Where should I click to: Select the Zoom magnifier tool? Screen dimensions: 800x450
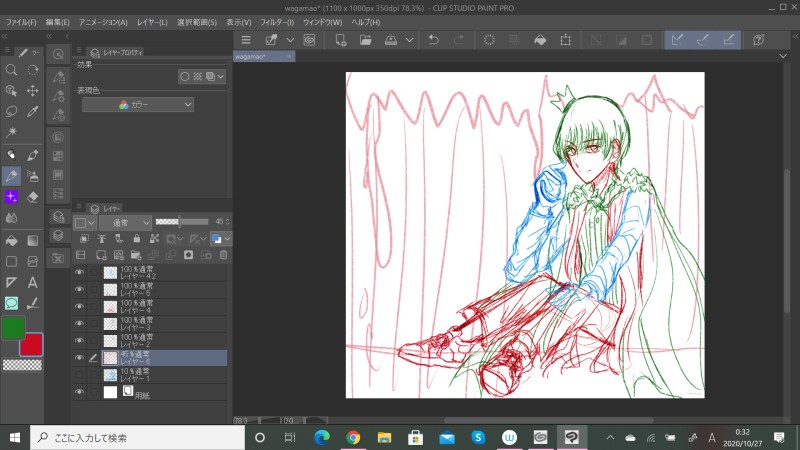click(11, 70)
